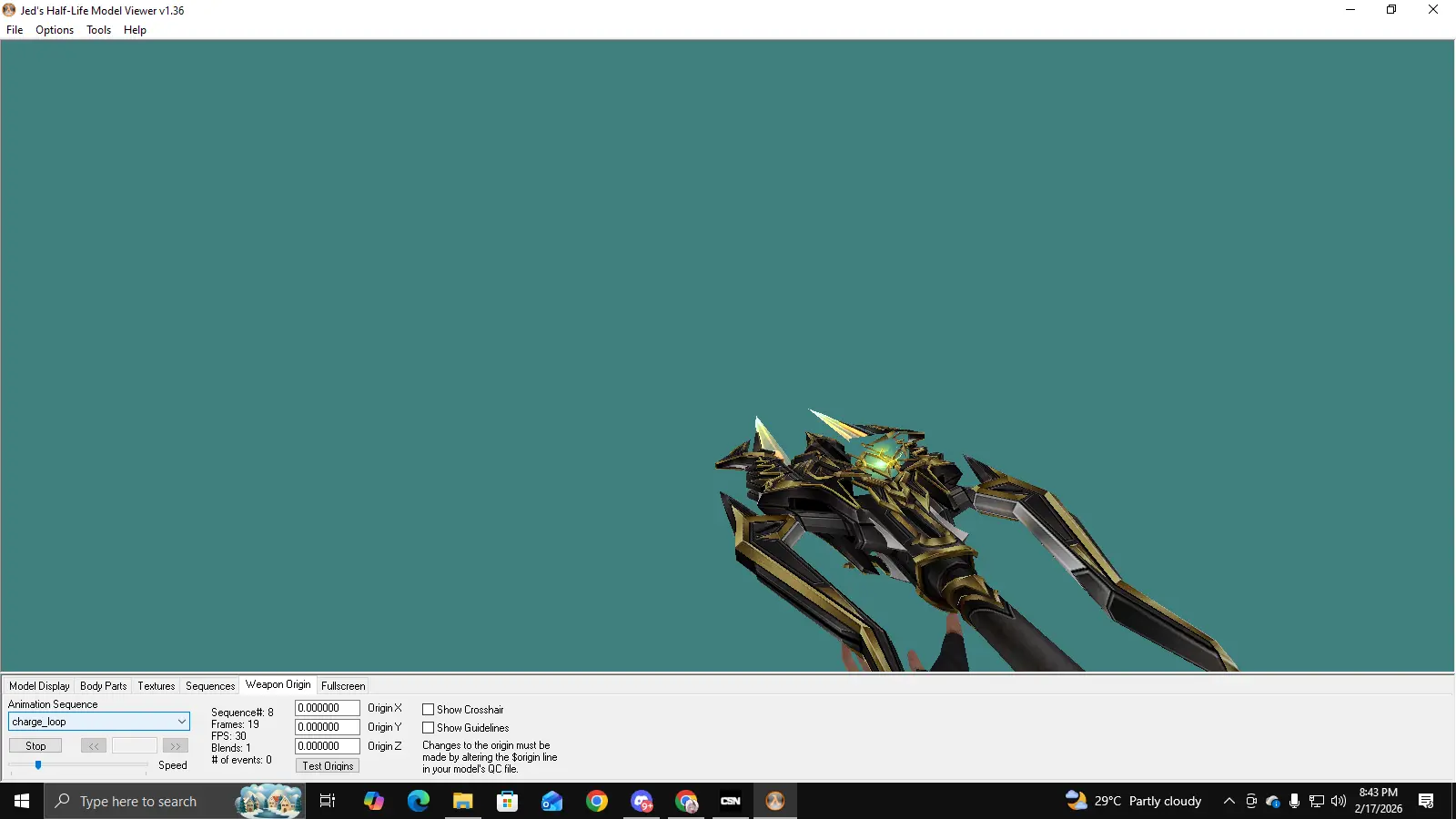Screen dimensions: 1456x819
Task: Launch Copilot from the taskbar
Action: 373,801
